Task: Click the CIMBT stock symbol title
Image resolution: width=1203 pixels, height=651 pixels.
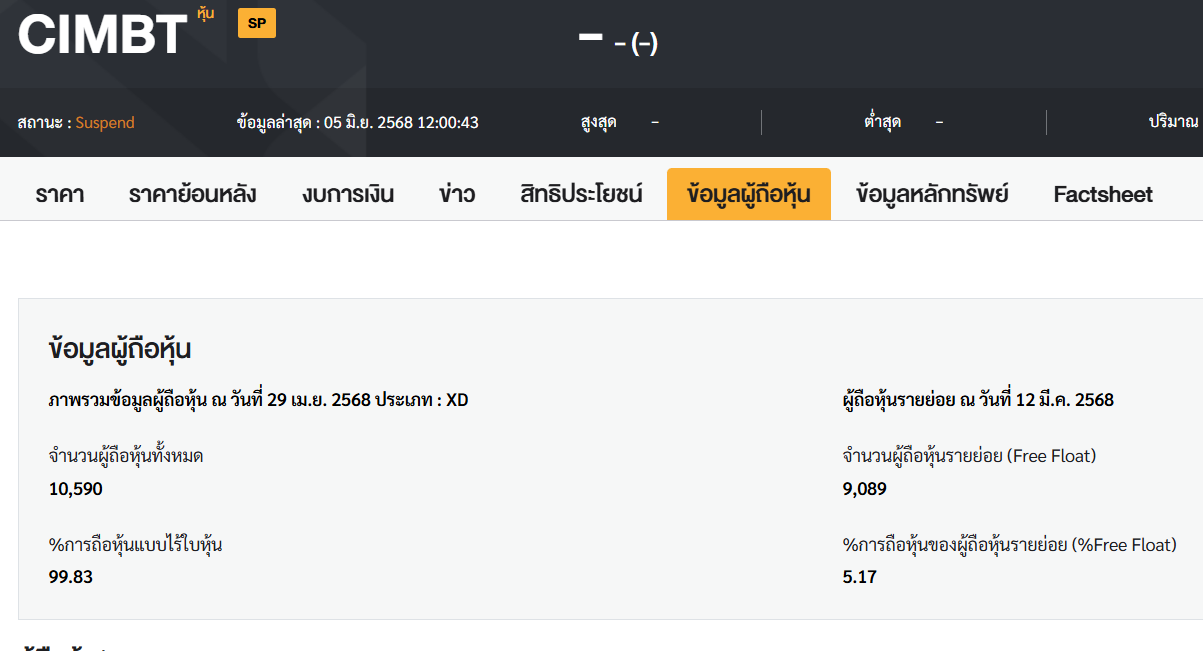Action: tap(103, 35)
